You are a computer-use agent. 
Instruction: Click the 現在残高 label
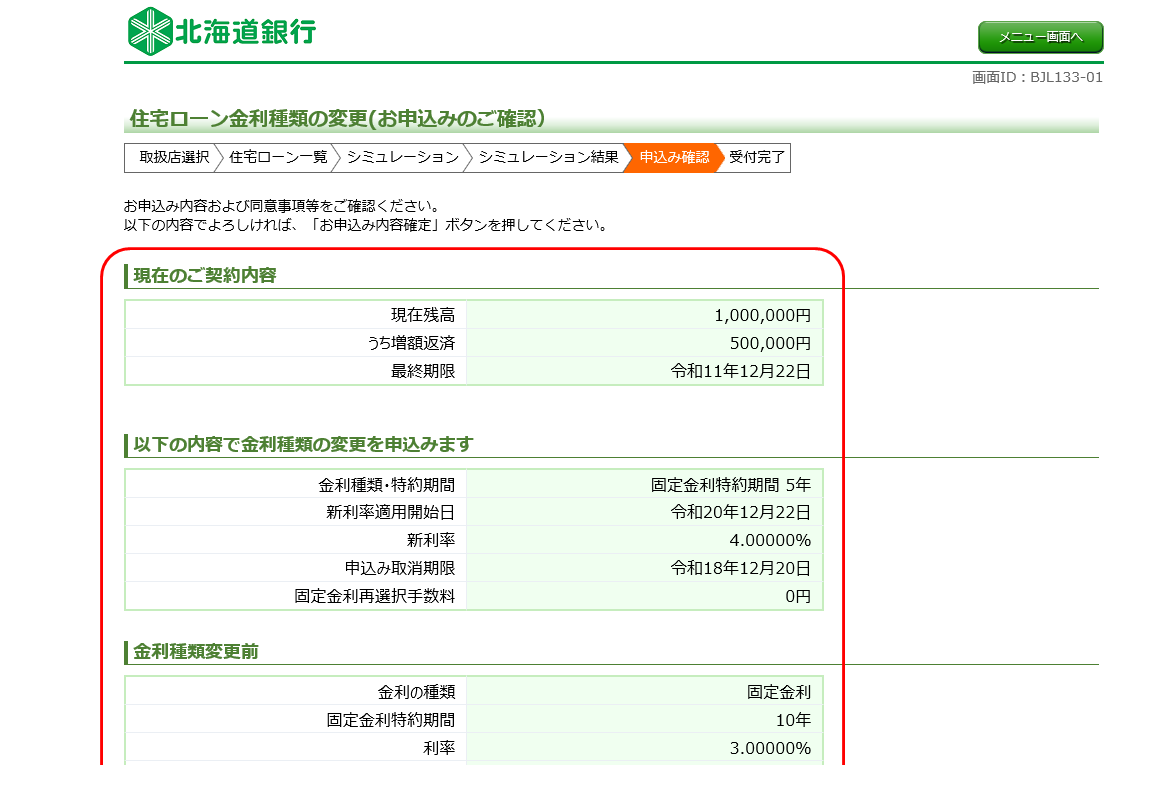pos(423,315)
